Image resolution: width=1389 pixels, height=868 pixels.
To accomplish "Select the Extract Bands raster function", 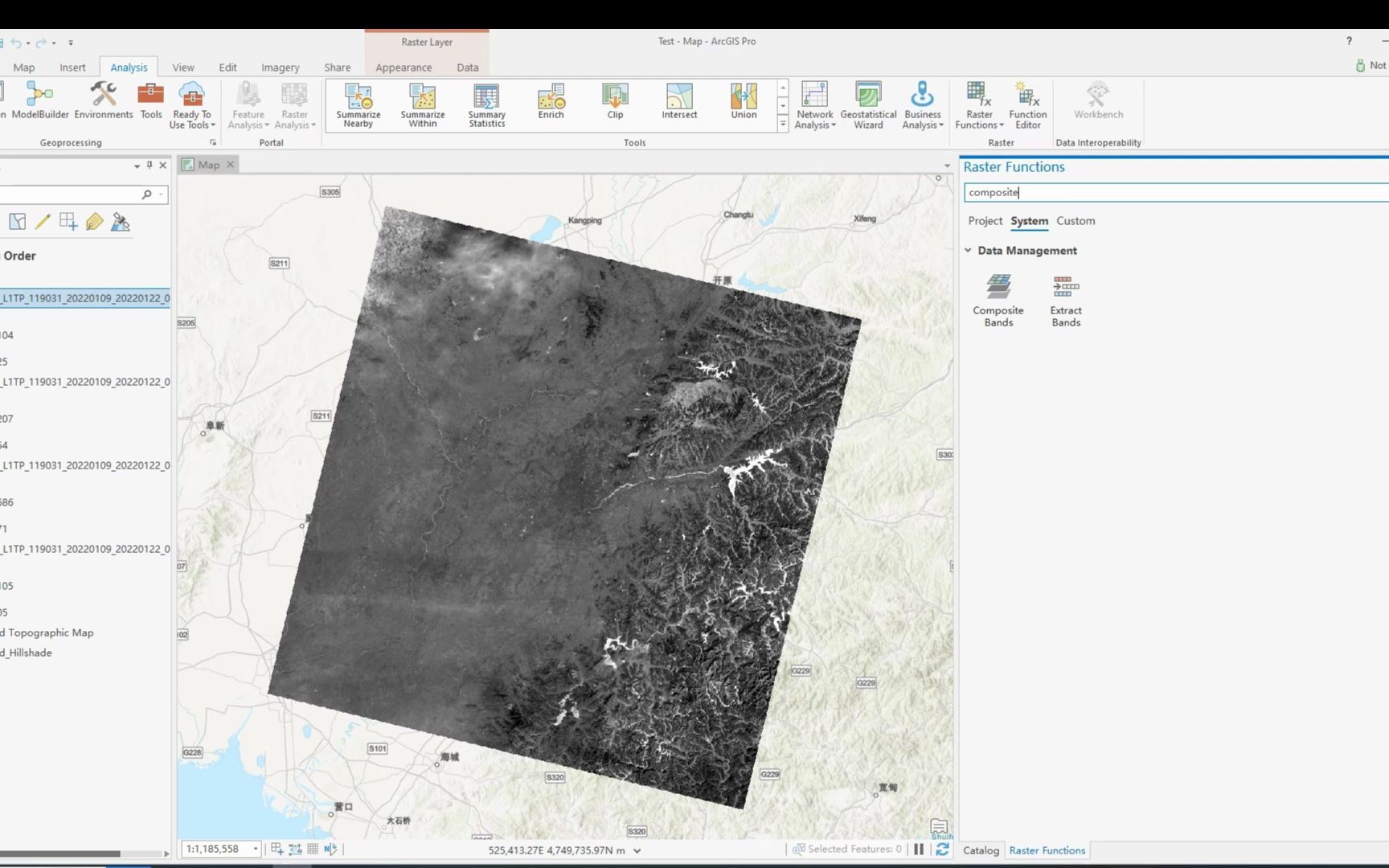I will coord(1065,297).
